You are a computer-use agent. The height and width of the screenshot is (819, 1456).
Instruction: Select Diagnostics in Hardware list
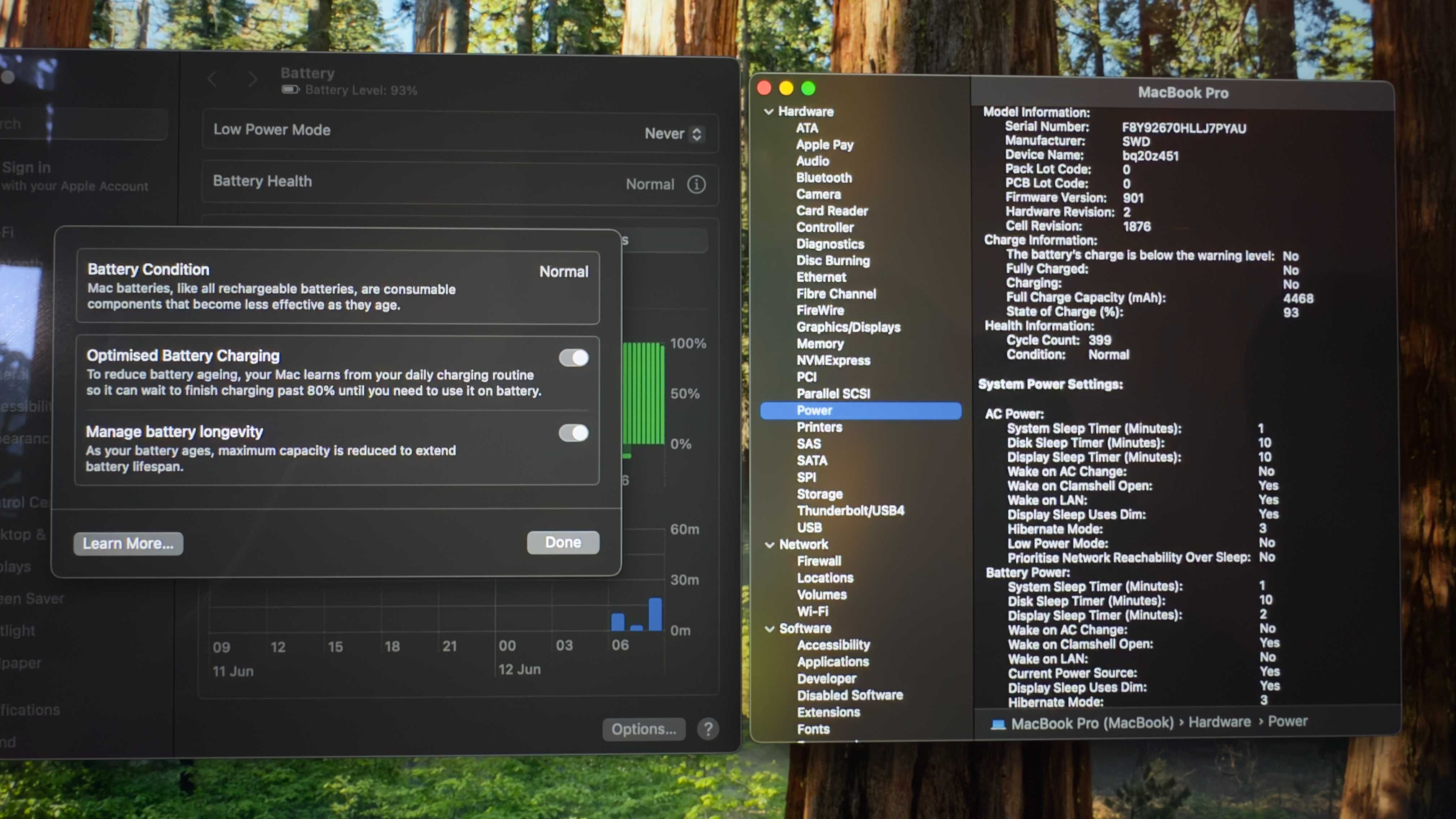click(x=830, y=244)
